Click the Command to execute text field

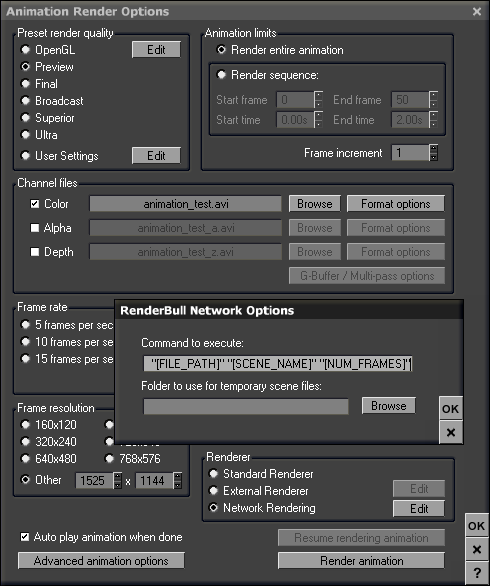tap(278, 363)
